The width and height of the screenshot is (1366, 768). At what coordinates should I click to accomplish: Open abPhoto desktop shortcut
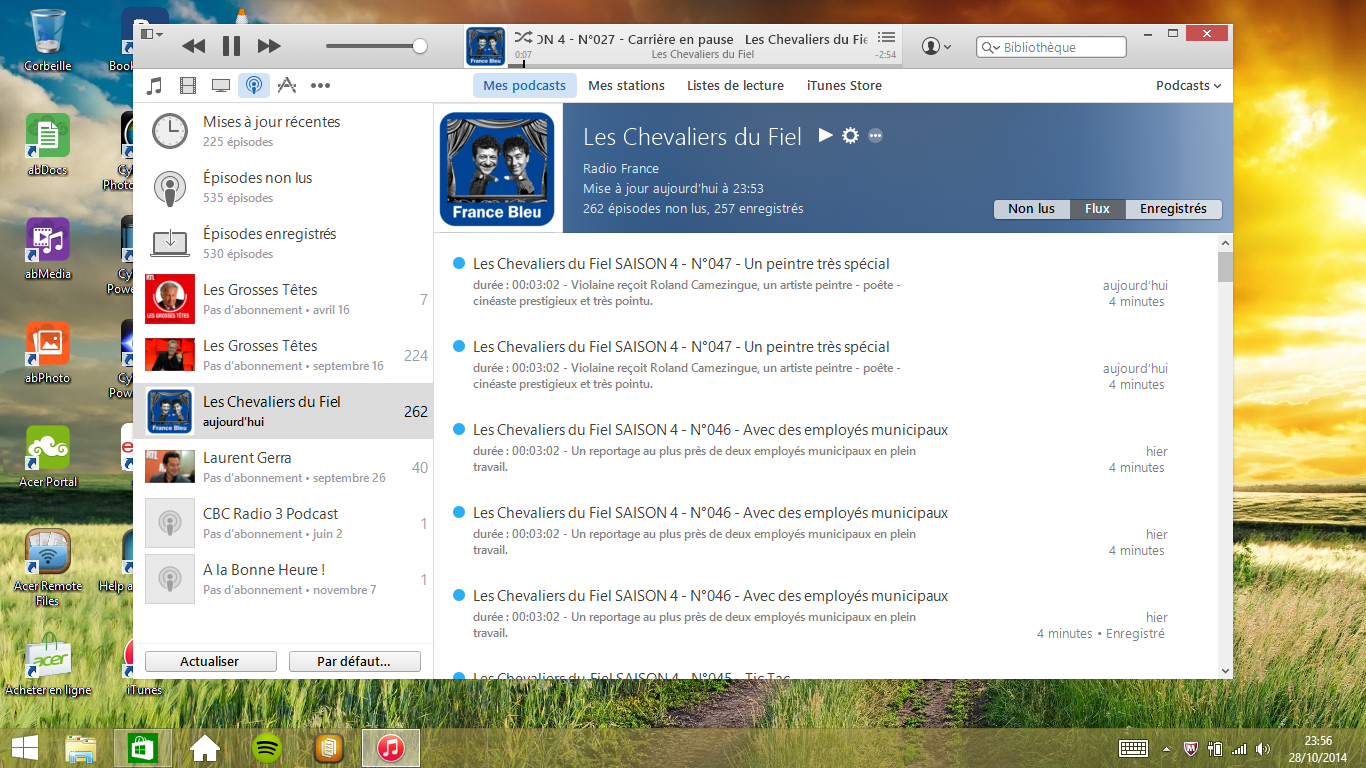pyautogui.click(x=48, y=352)
